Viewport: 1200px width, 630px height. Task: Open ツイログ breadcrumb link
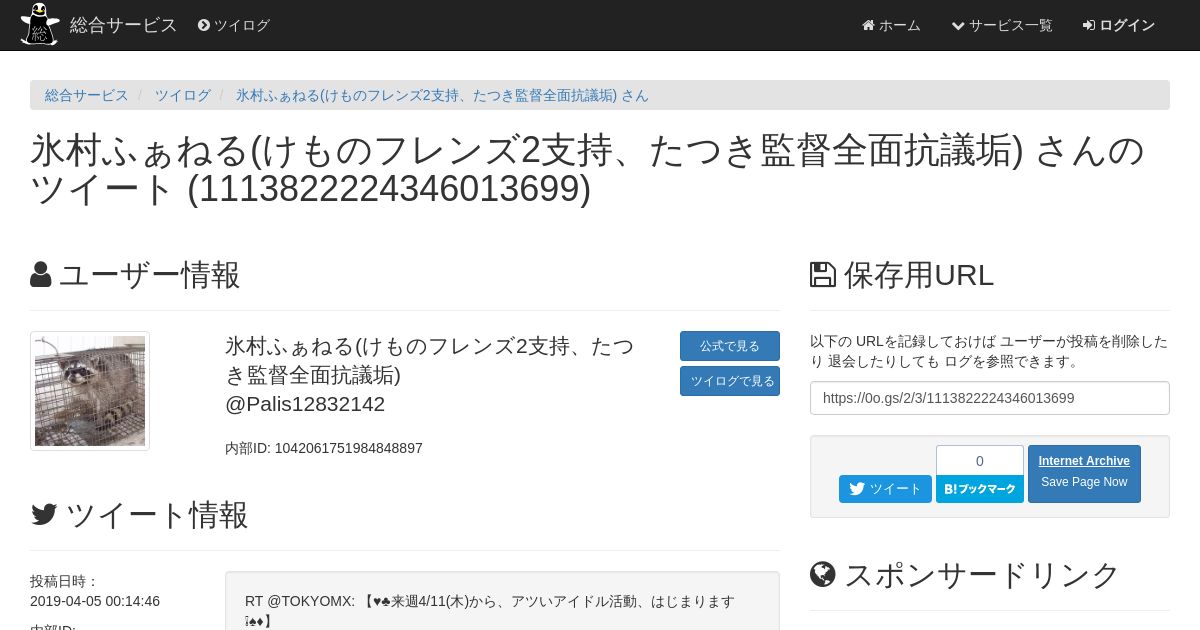click(x=183, y=95)
